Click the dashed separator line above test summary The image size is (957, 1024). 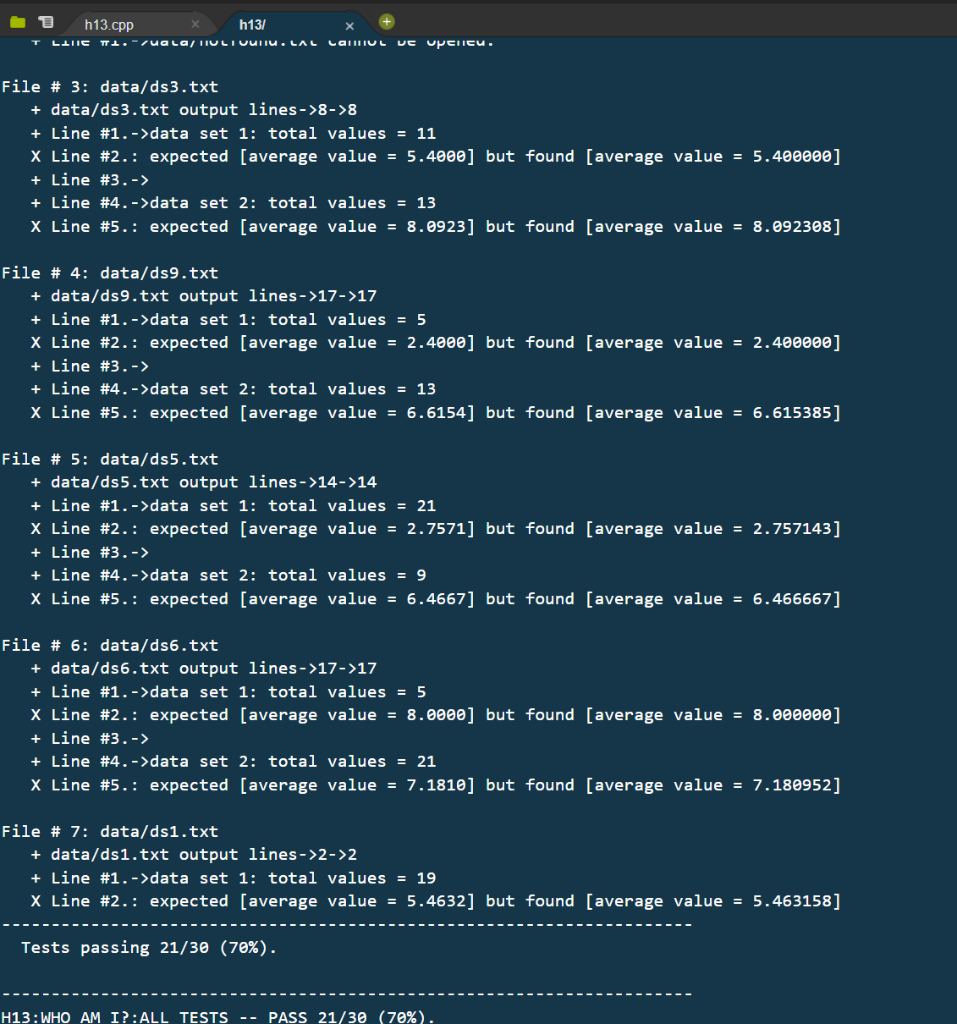[x=345, y=924]
